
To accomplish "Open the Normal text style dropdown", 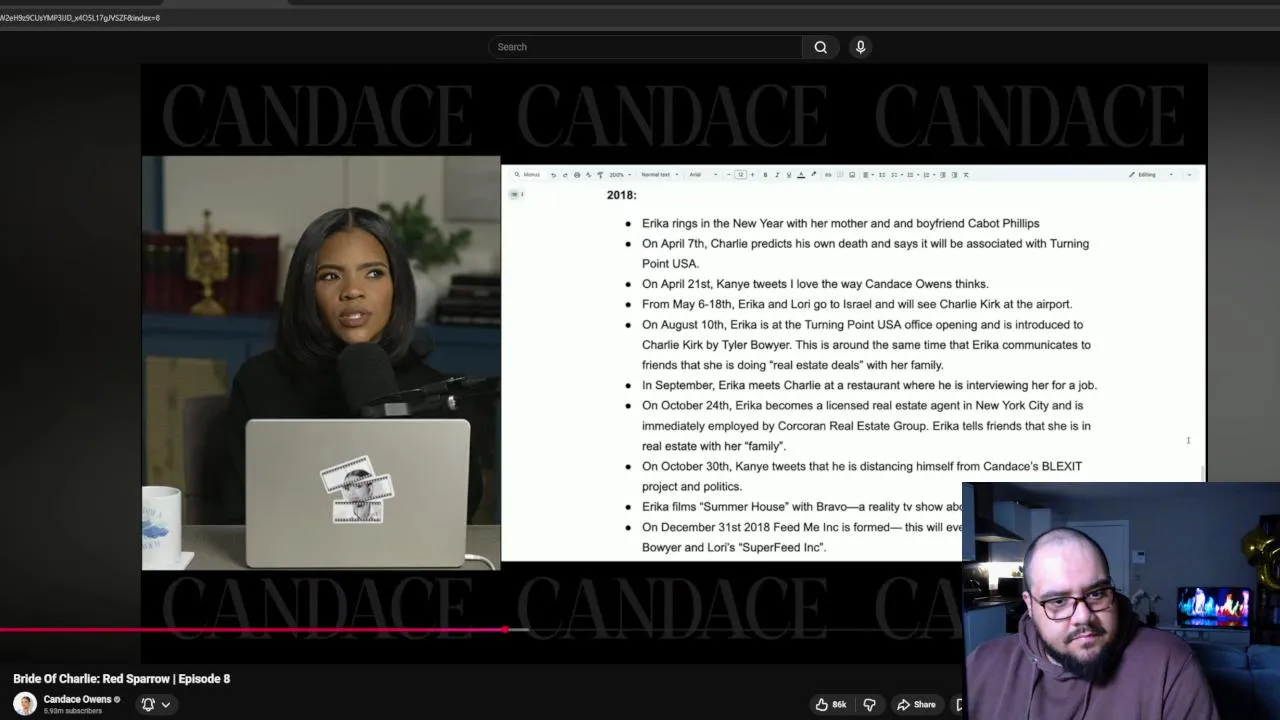I will click(659, 175).
